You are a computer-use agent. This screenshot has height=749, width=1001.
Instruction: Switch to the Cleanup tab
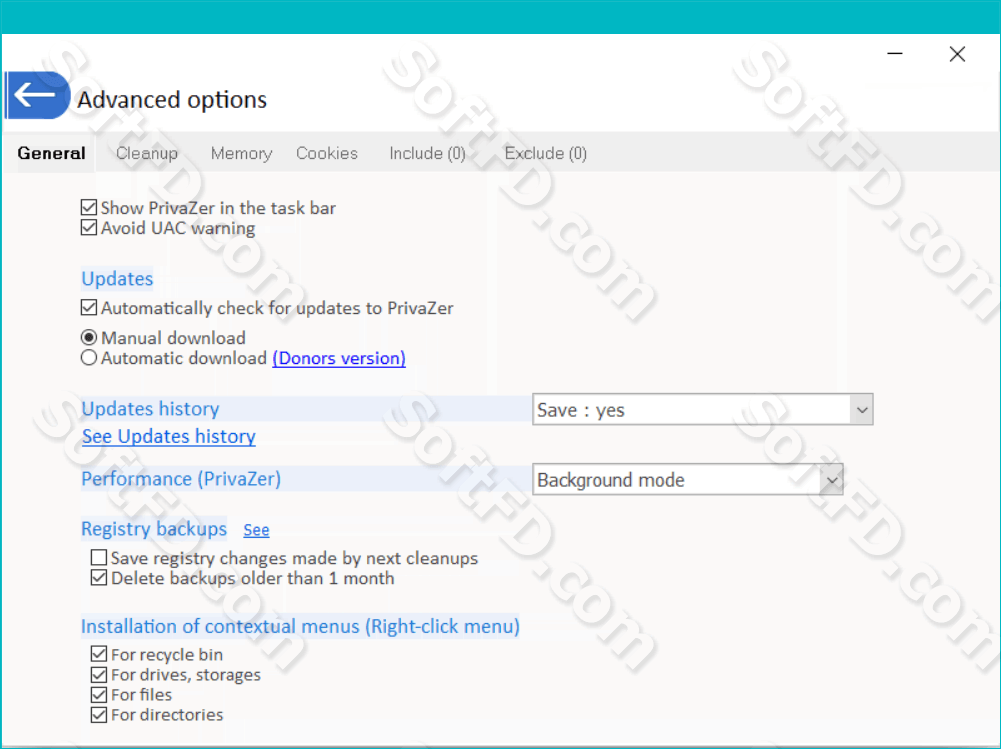[x=147, y=153]
